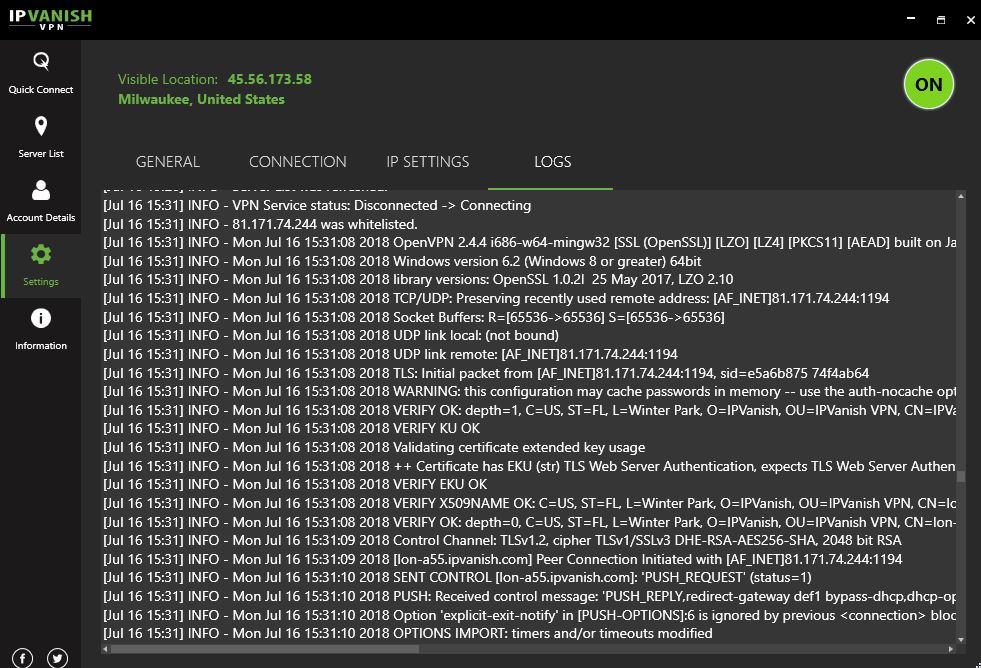Open the Server List page

pyautogui.click(x=41, y=137)
